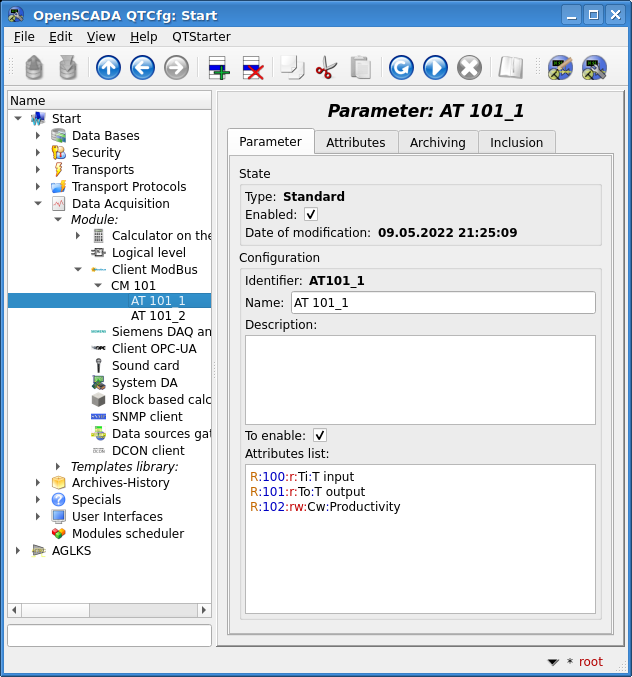632x677 pixels.
Task: Paste the item with the clipboard icon
Action: (360, 68)
